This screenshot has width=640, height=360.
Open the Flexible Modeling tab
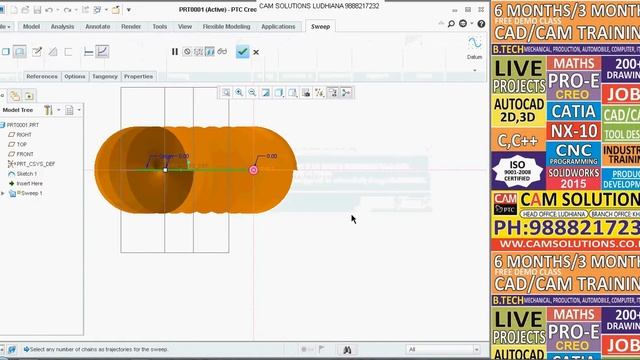[227, 27]
